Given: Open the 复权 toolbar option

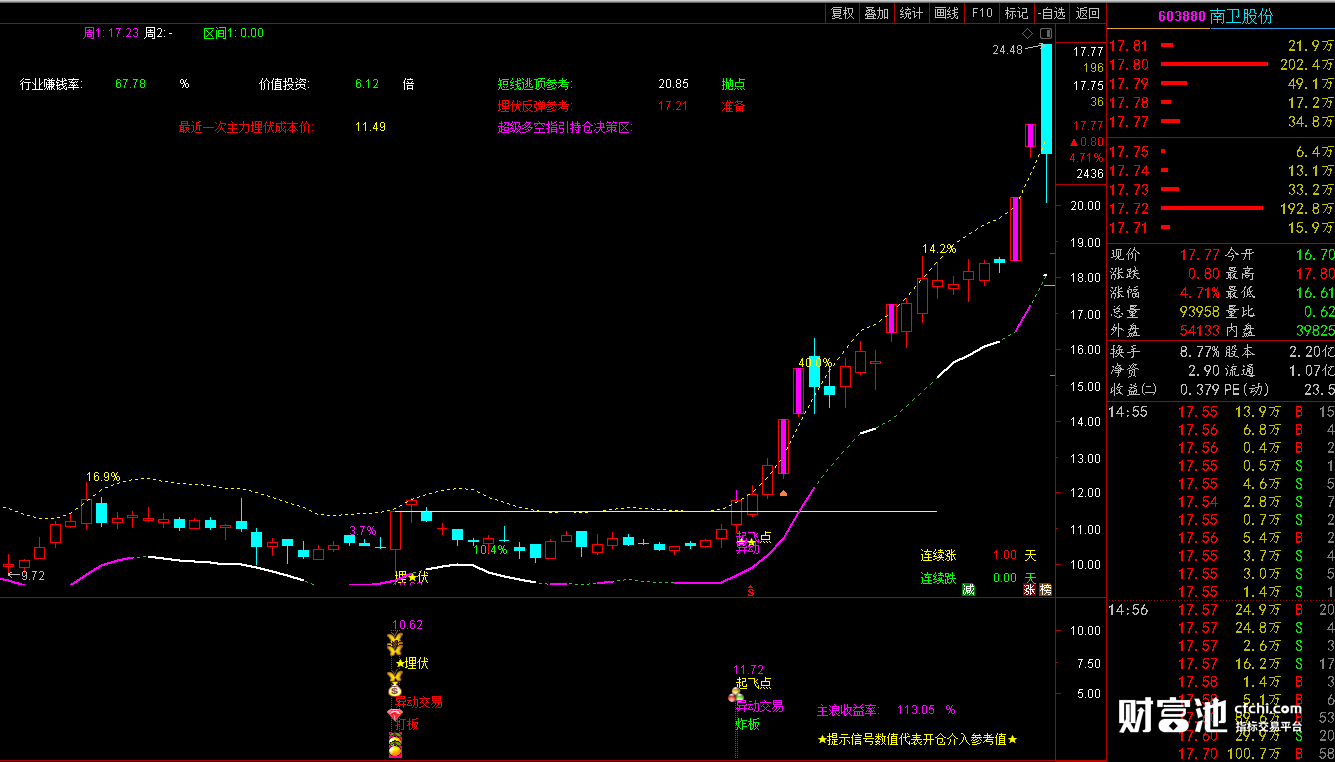Looking at the screenshot, I should (x=843, y=13).
